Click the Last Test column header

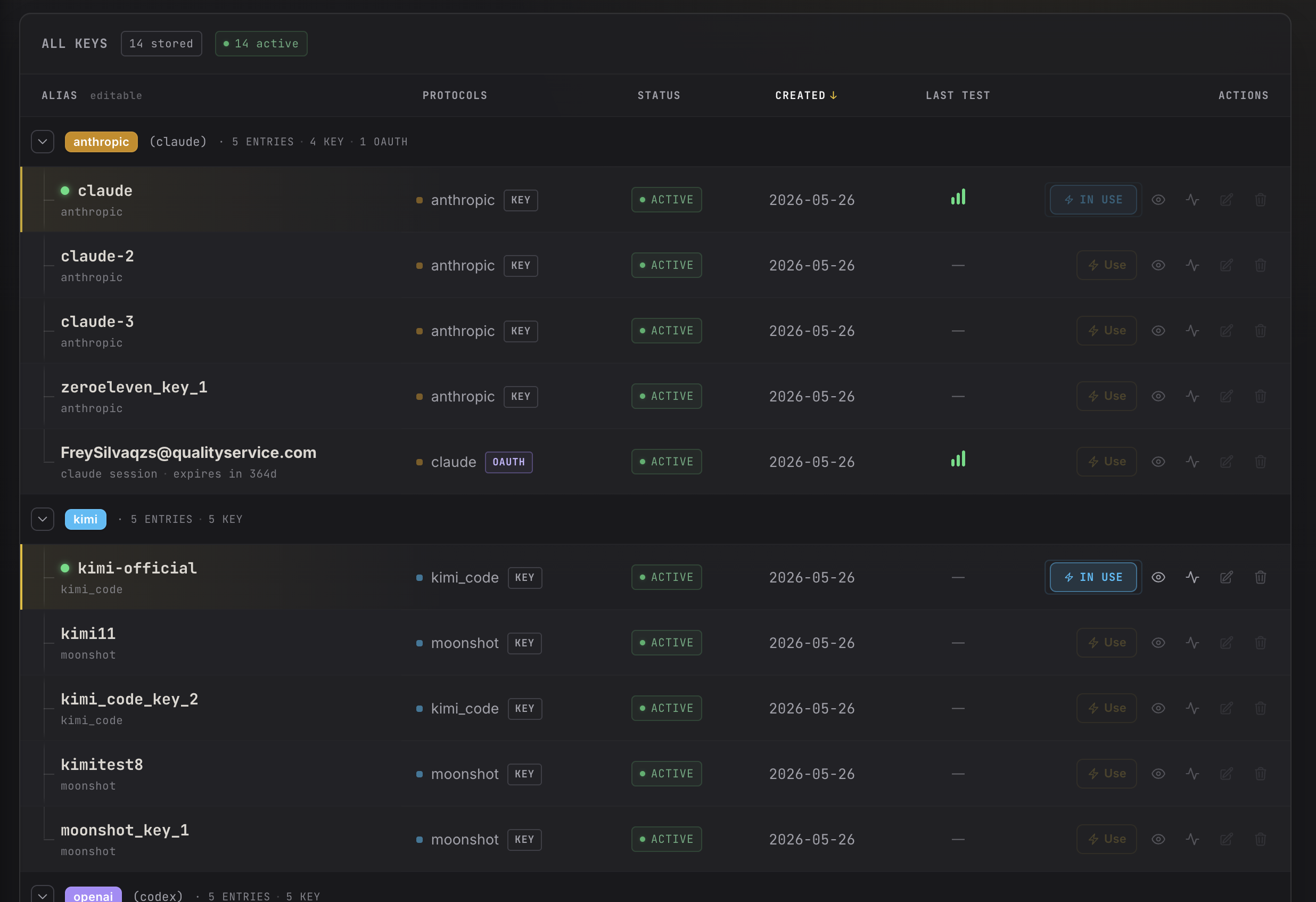(x=958, y=96)
